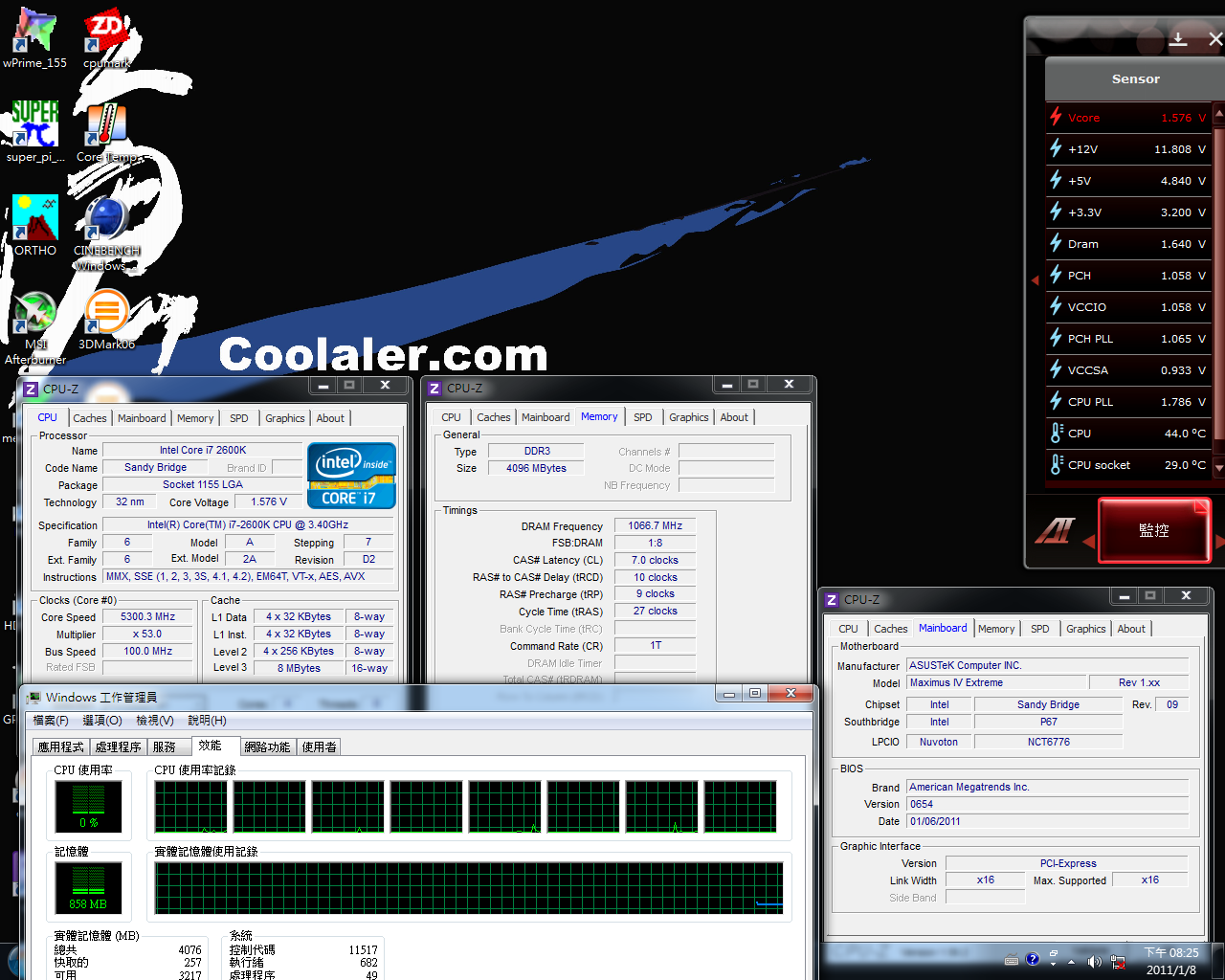Click the Core Voltage value 1.576 V

coord(269,501)
